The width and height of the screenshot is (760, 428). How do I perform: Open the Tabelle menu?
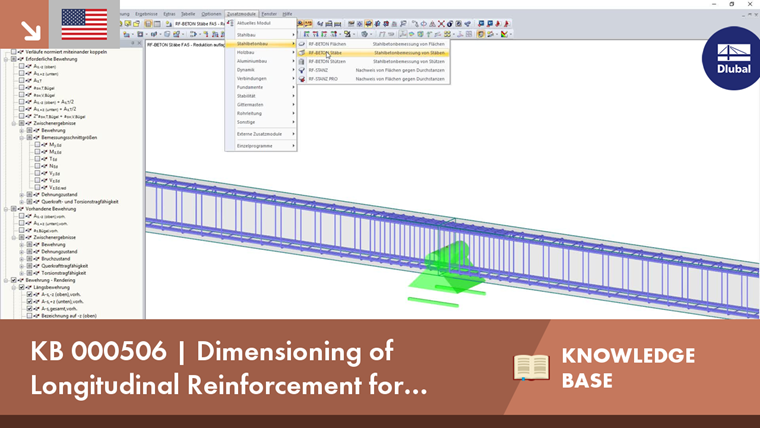(188, 14)
